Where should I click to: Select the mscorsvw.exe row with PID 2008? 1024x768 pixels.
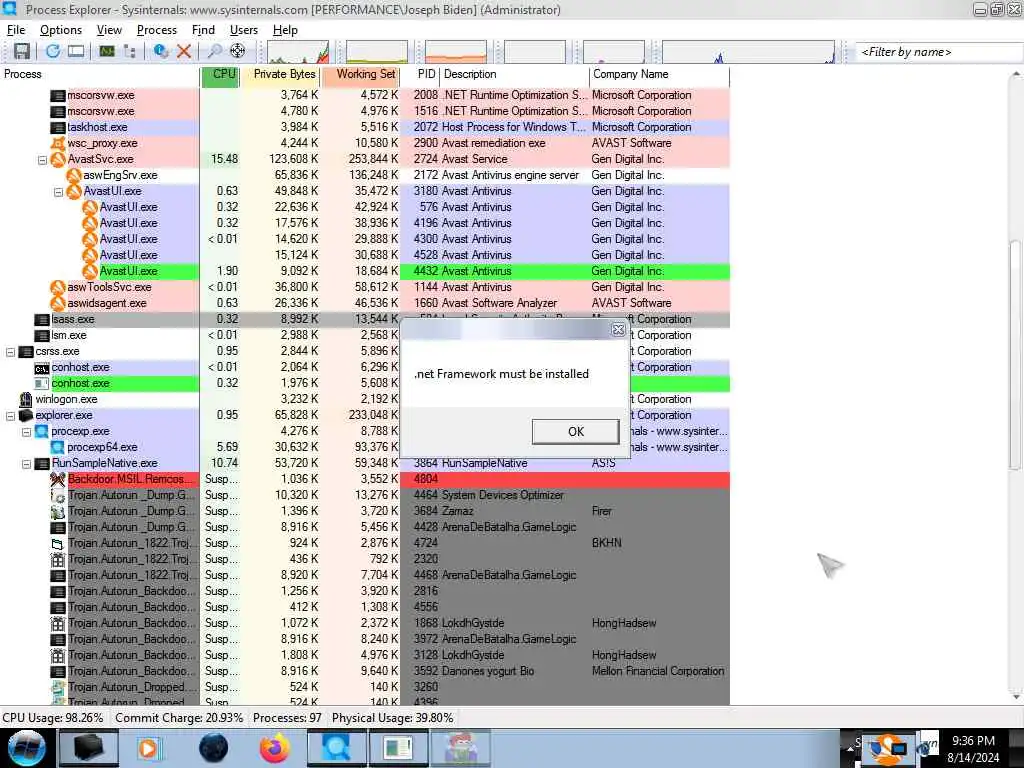(x=364, y=95)
